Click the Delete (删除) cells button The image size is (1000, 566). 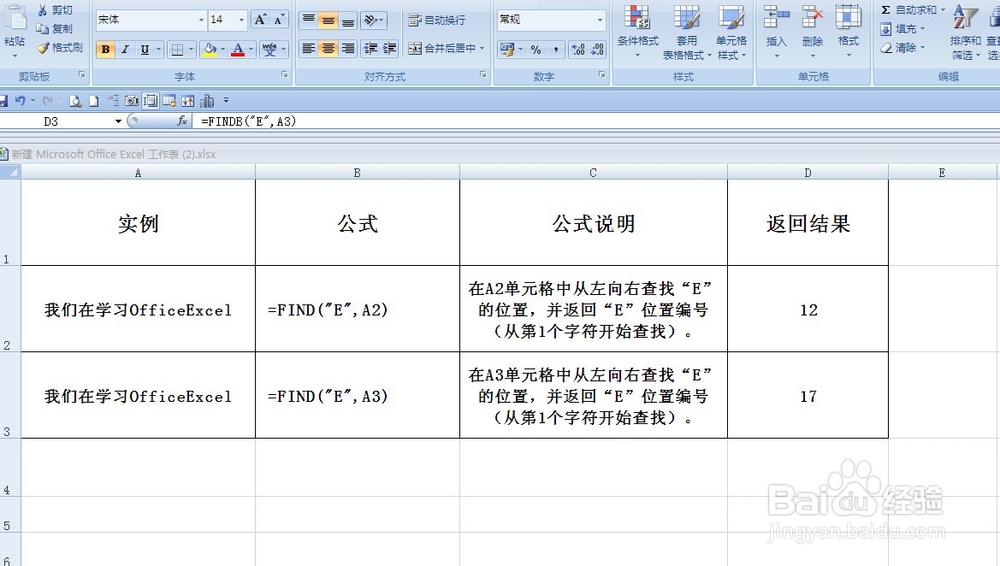click(x=812, y=31)
